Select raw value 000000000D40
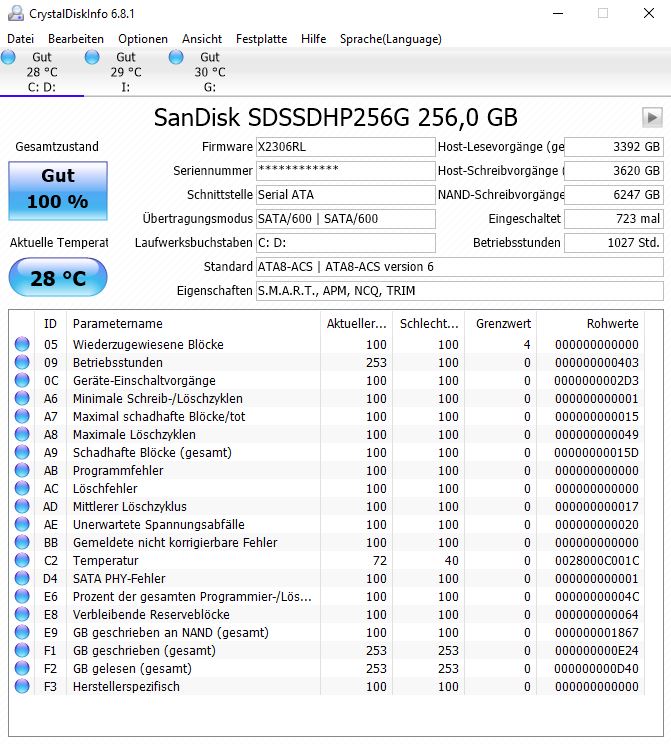Image resolution: width=671 pixels, height=744 pixels. tap(596, 669)
